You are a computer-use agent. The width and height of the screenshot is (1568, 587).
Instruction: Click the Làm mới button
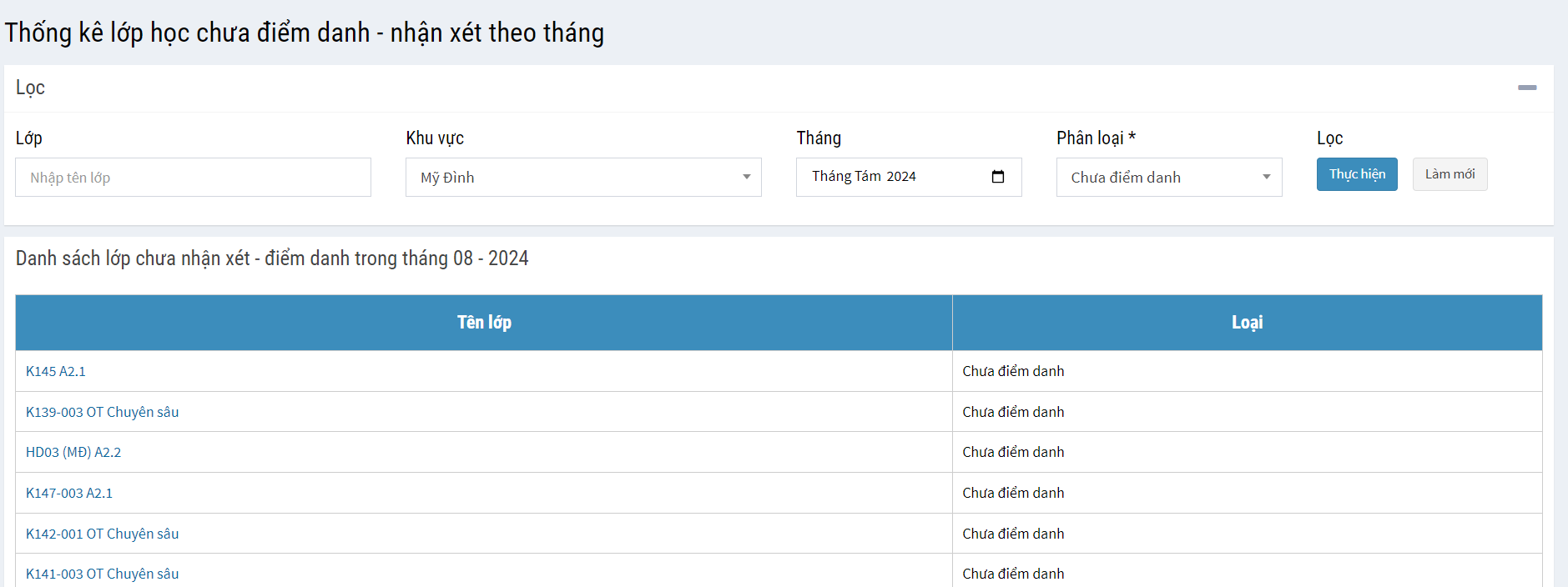(1449, 174)
